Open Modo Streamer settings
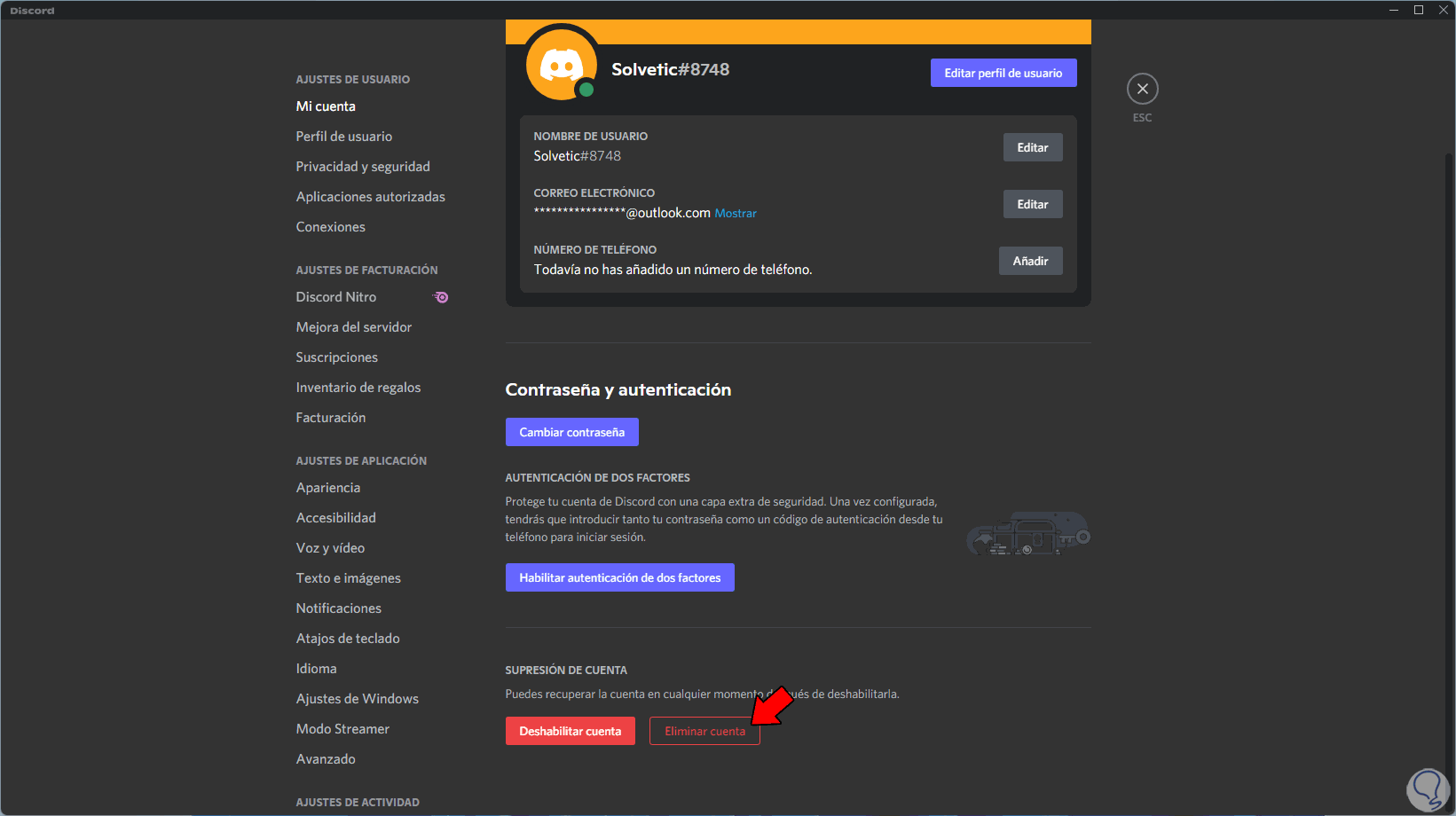1456x816 pixels. pos(343,729)
